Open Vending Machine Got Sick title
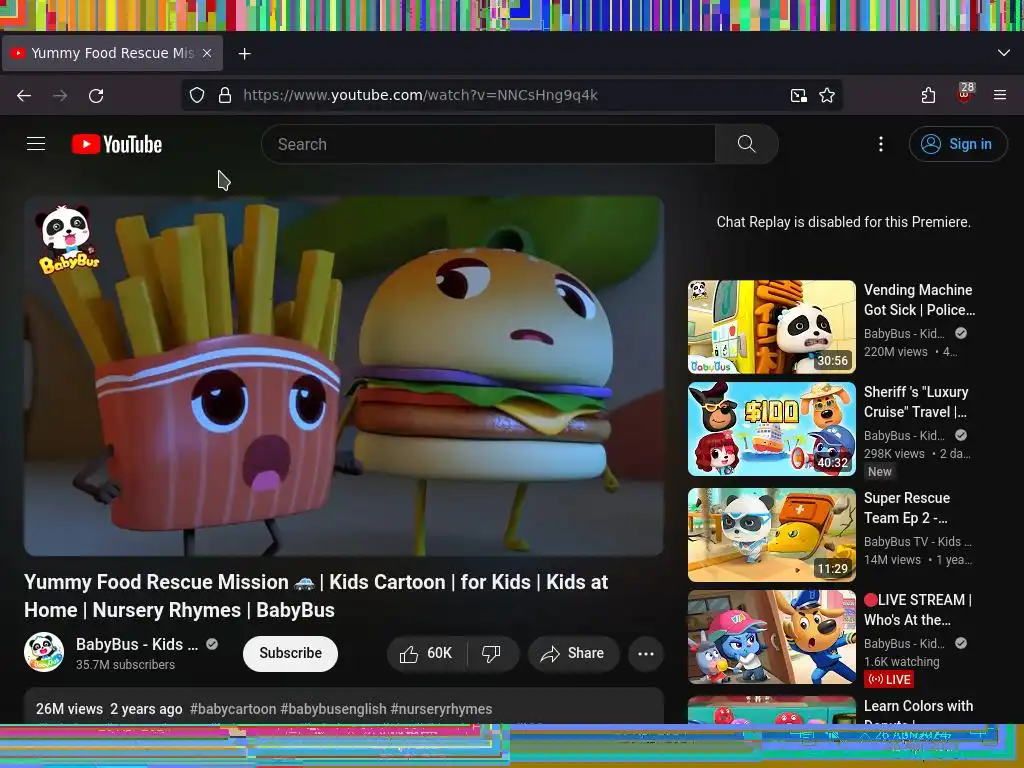Screen dimensions: 1024x768 [920, 300]
